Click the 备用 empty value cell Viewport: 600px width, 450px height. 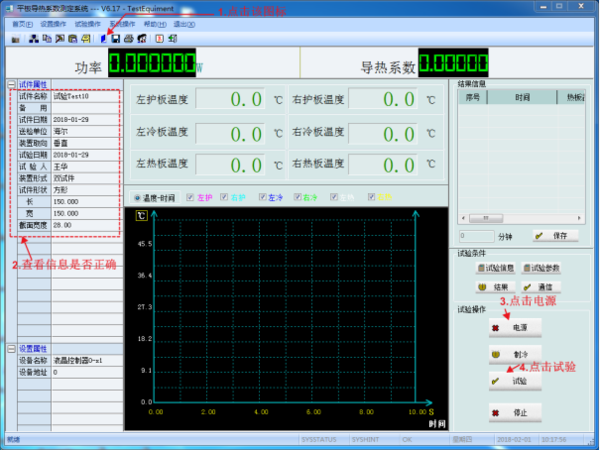click(87, 108)
